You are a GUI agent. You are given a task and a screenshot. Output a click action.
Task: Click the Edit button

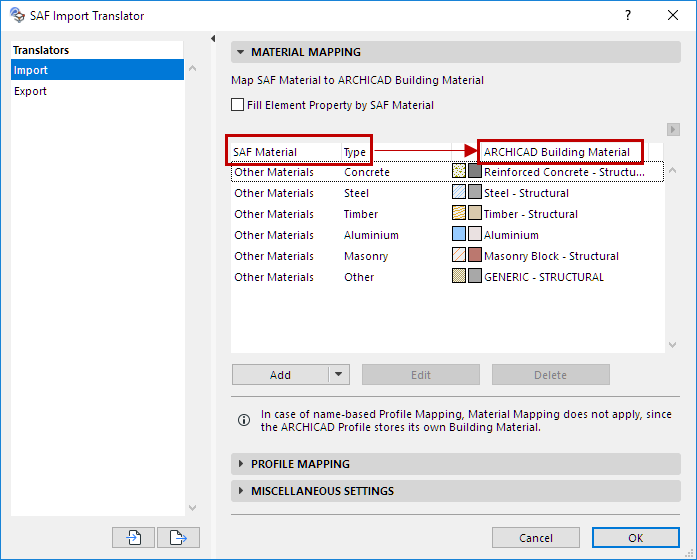point(421,375)
